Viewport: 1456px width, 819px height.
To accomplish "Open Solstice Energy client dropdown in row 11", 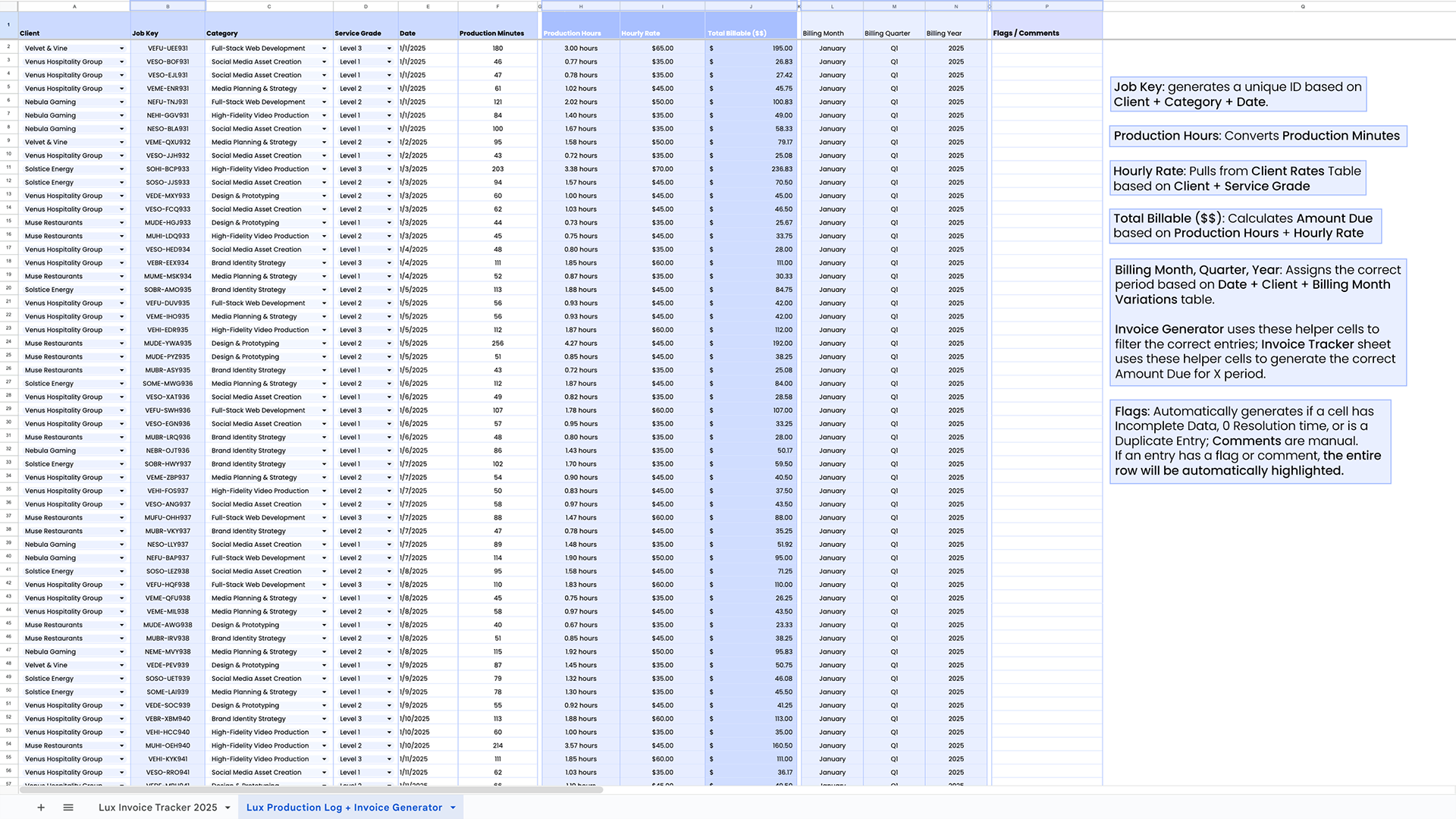I will point(121,169).
